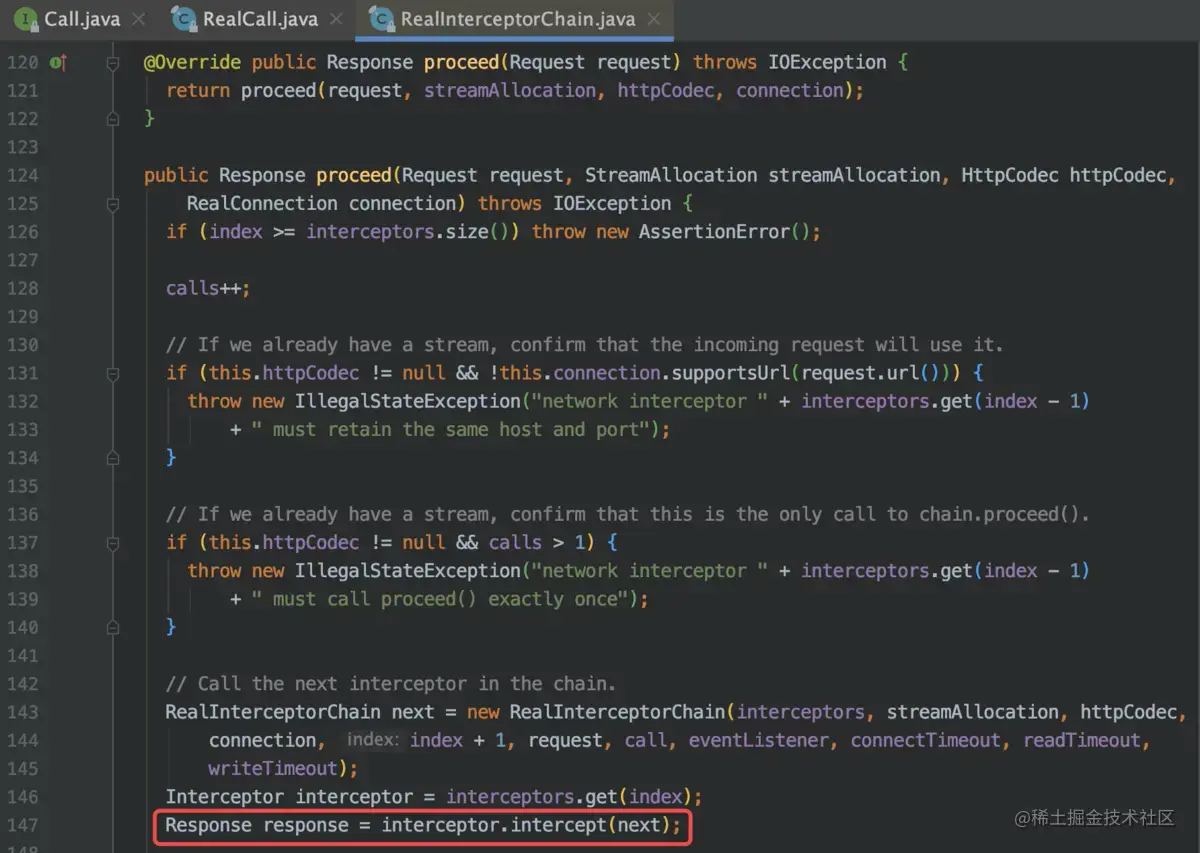The height and width of the screenshot is (853, 1200).
Task: Click 'writeTimeout' argument on line 145
Action: [x=273, y=769]
